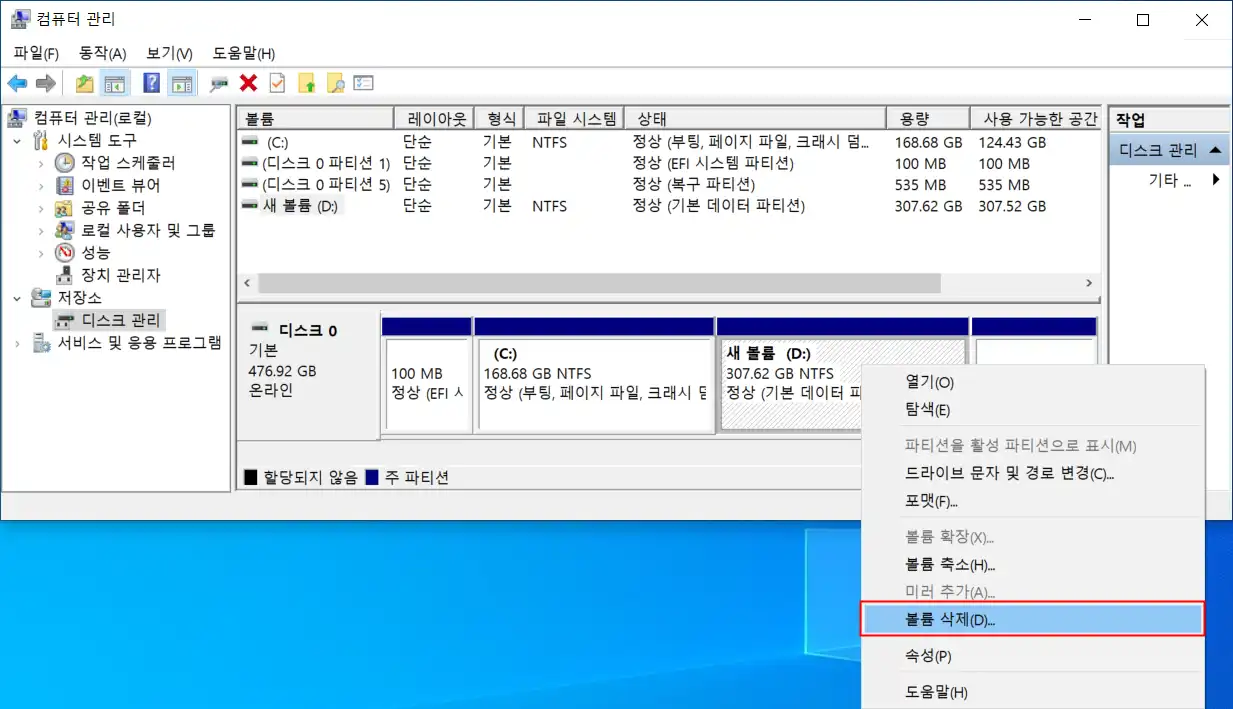
Task: Click the grayed 볼륨 확장(X)... entry
Action: pos(1033,538)
